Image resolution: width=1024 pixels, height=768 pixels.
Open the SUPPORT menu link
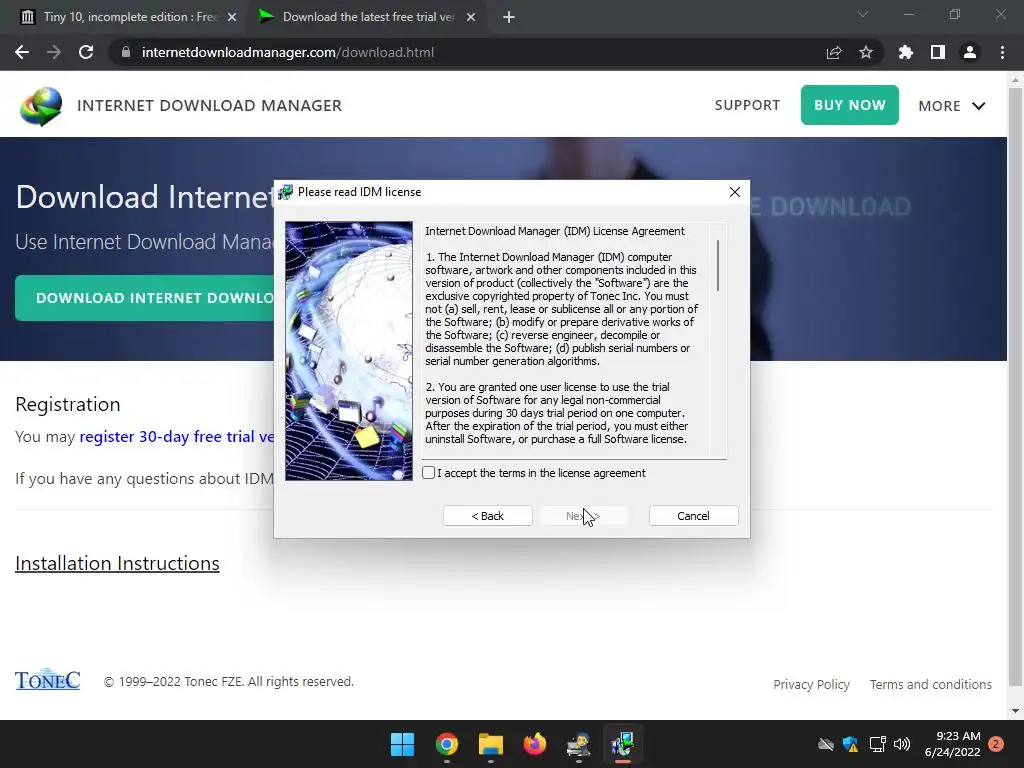click(x=747, y=105)
